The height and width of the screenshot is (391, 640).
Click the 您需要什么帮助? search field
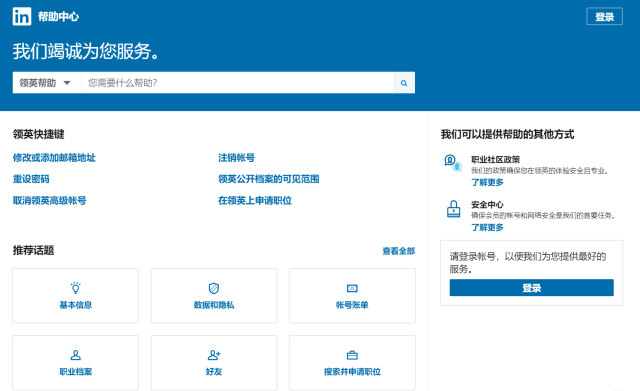tap(237, 83)
